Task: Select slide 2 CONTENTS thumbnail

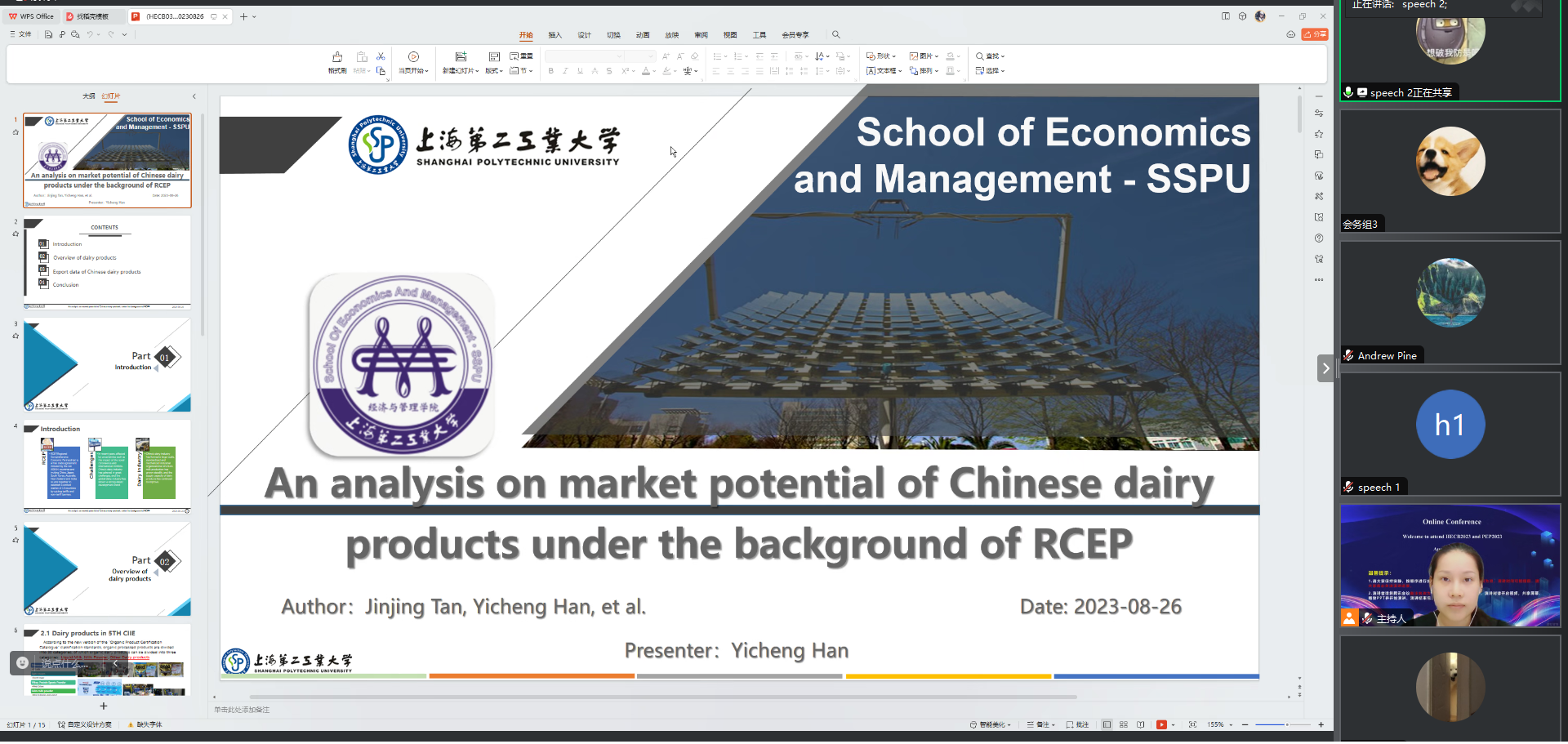Action: tap(107, 261)
